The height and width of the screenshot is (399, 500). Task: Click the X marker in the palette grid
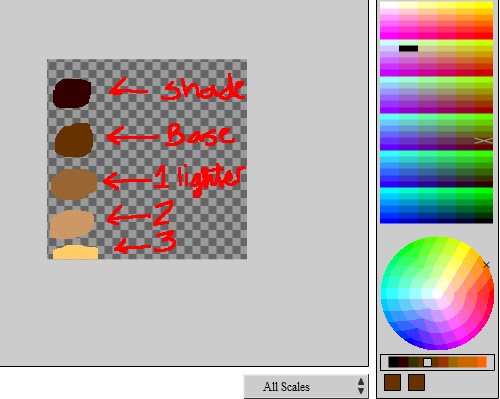(x=484, y=141)
